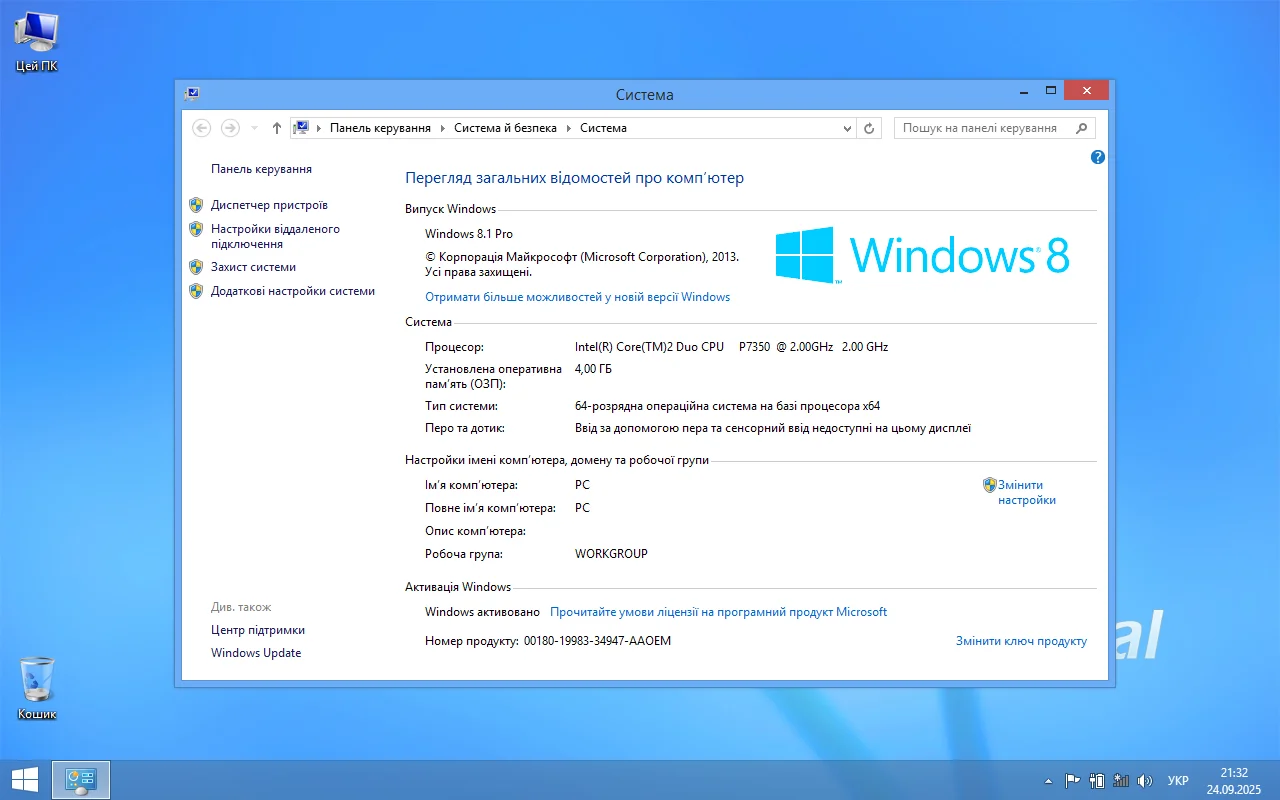Click Система й безпека breadcrumb
Screen dimensions: 1280x800
click(505, 128)
